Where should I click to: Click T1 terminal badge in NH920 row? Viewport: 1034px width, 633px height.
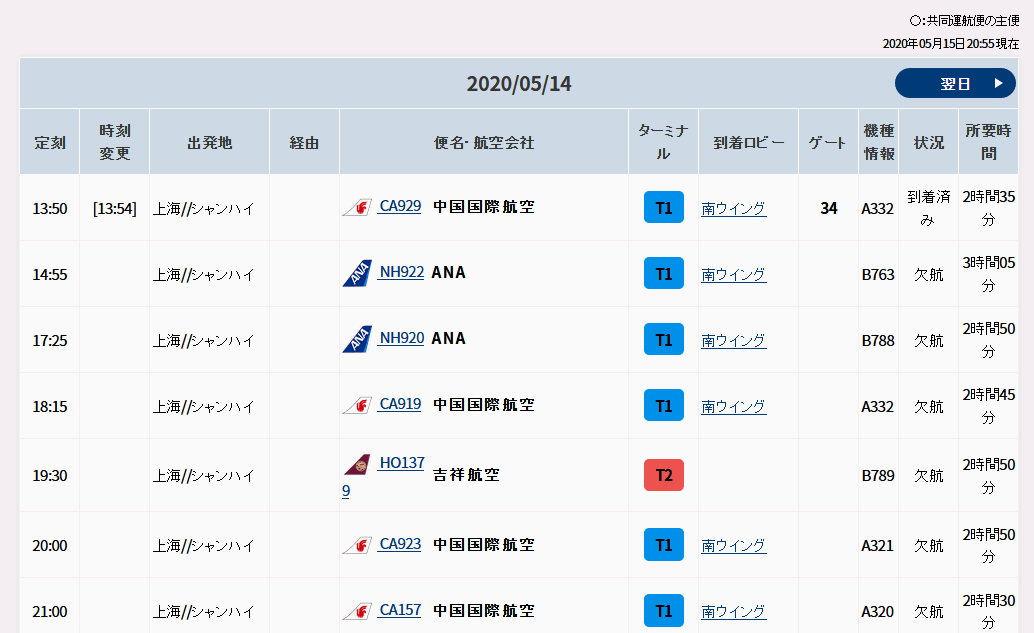click(x=664, y=340)
